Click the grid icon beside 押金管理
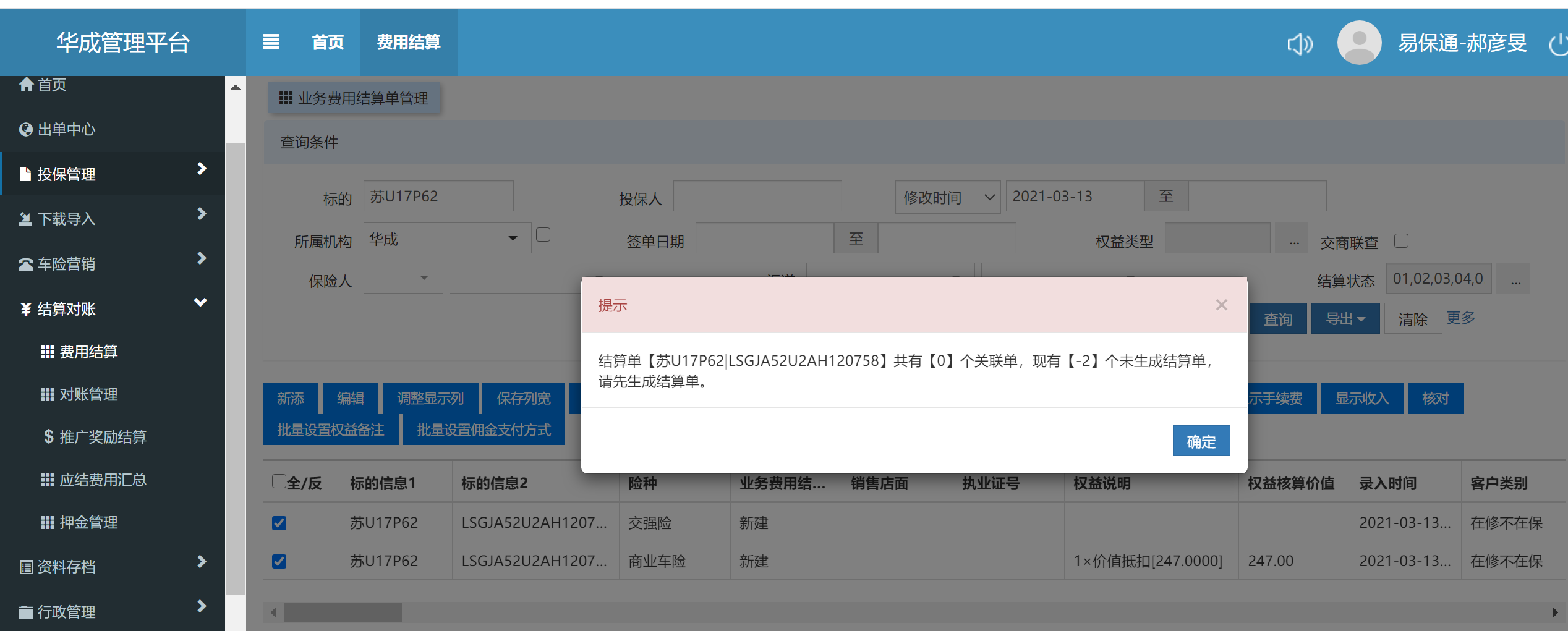The width and height of the screenshot is (1568, 631). pyautogui.click(x=48, y=522)
